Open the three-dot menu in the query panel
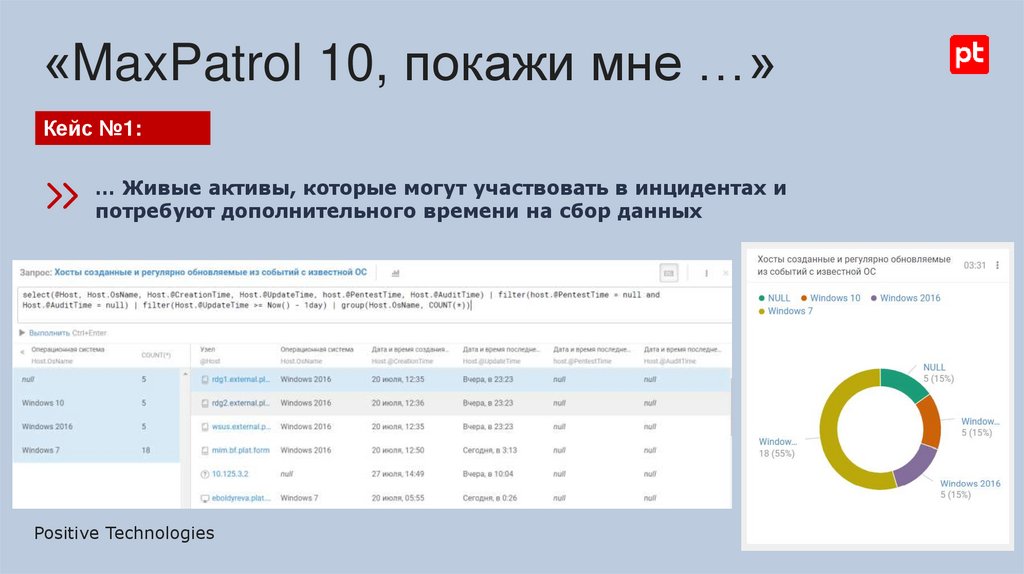This screenshot has width=1024, height=574. 706,273
